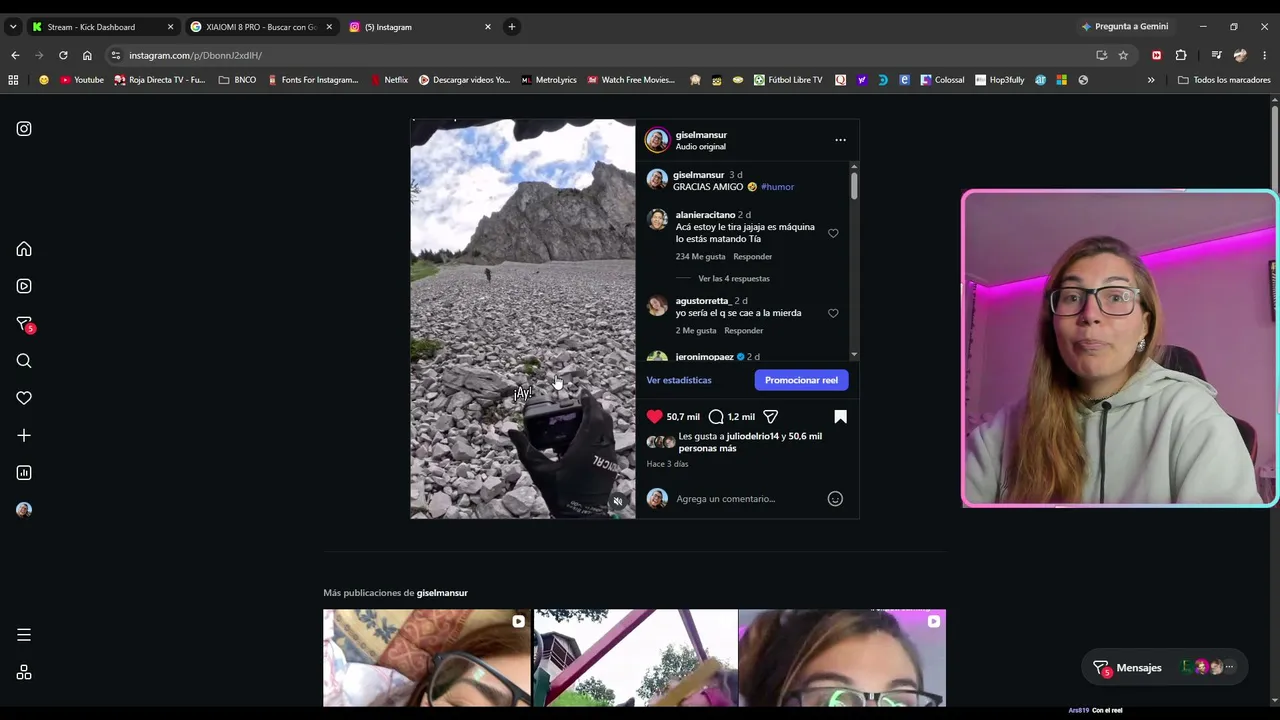Open Search in the Instagram sidebar
Viewport: 1280px width, 720px height.
[24, 361]
